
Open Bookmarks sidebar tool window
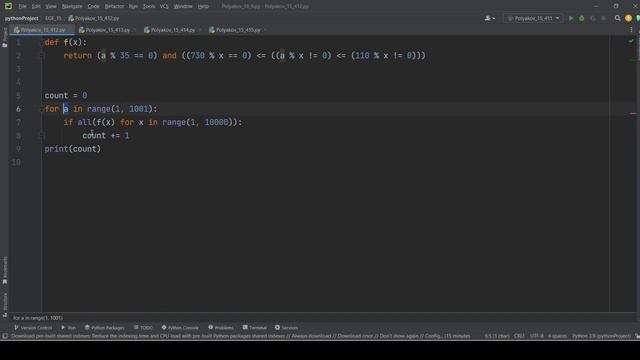click(4, 270)
